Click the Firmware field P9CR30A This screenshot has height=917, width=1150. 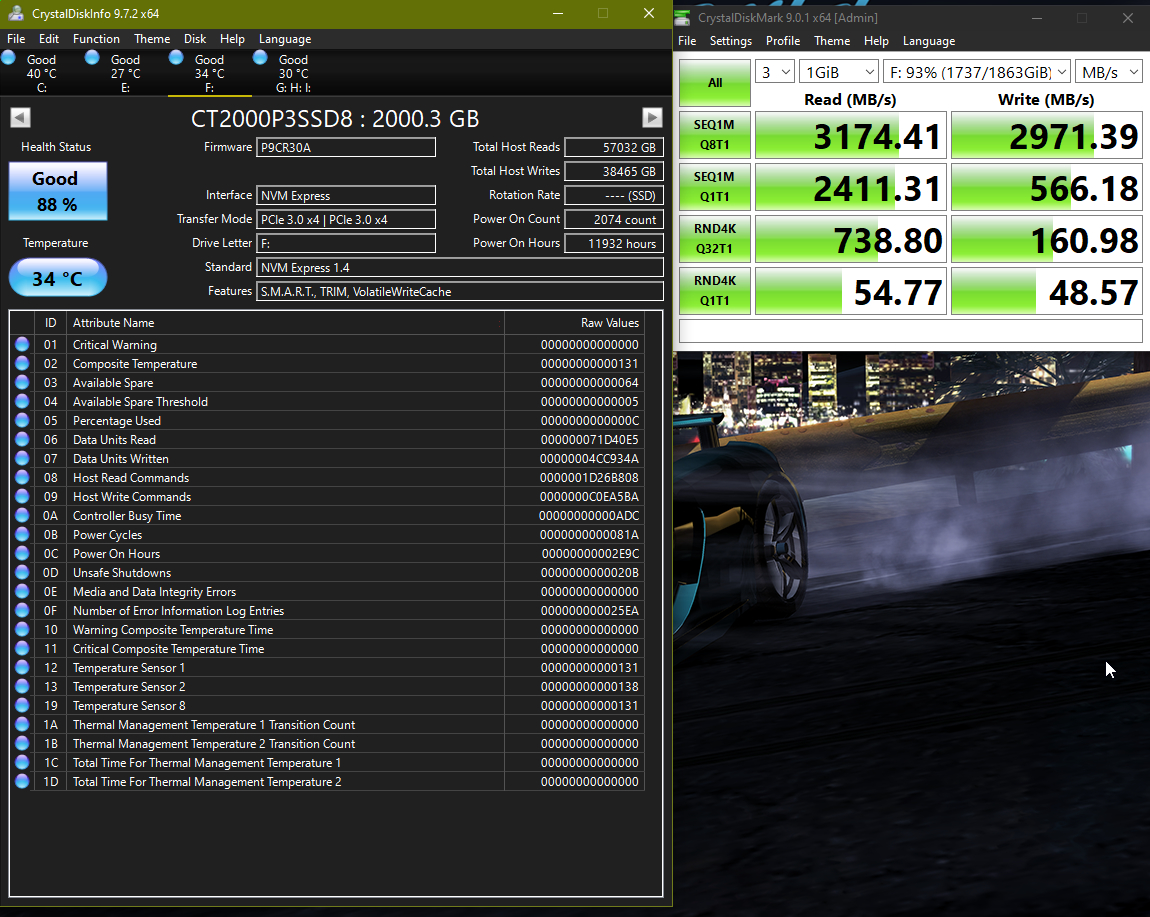click(345, 147)
